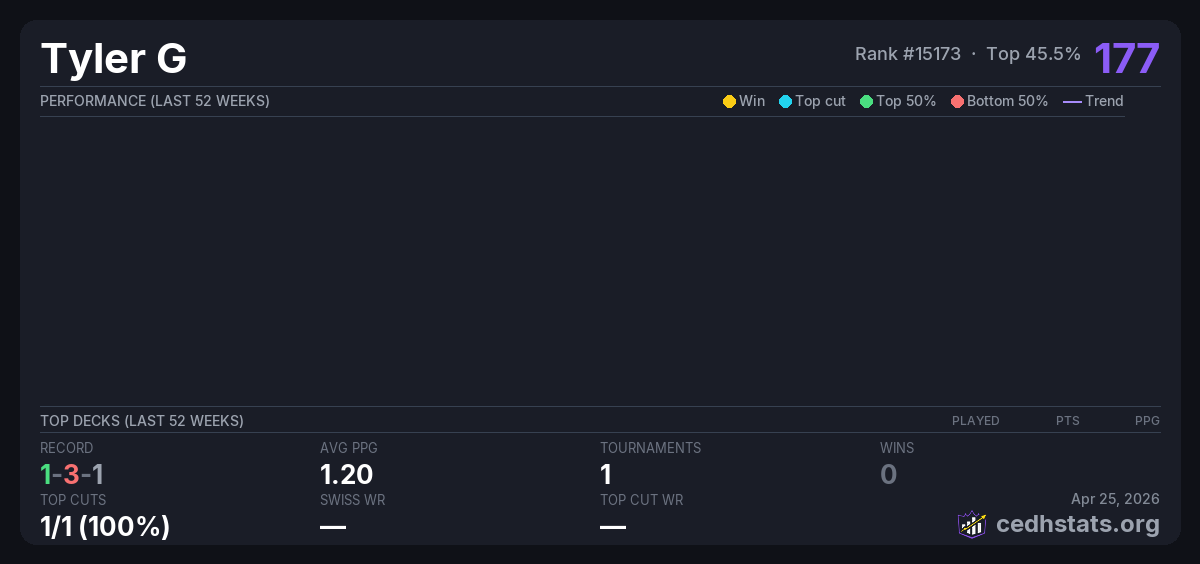Click the cyan Top cut legend dot
This screenshot has width=1200, height=564.
(785, 101)
